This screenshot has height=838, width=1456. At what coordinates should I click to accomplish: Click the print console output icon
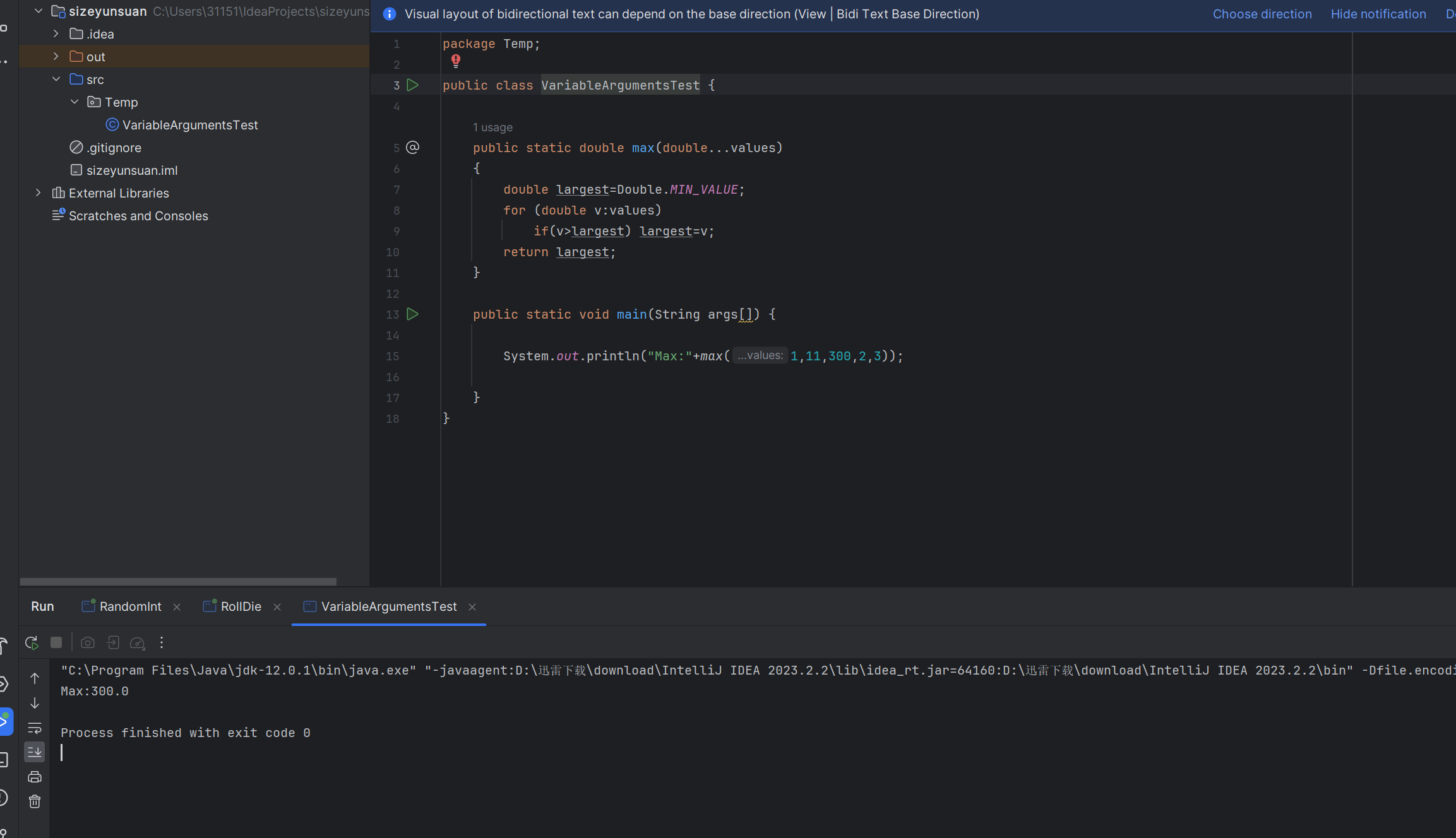(35, 777)
